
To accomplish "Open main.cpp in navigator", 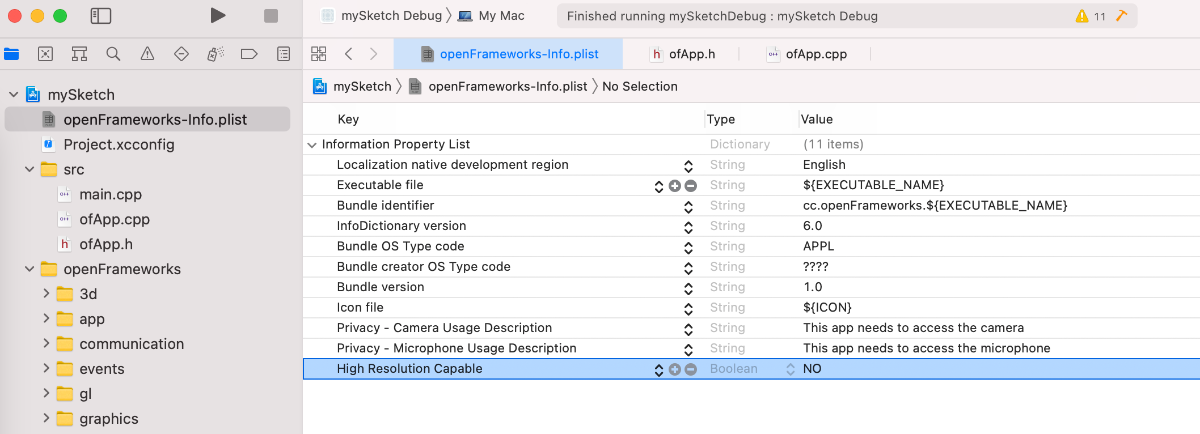I will coord(111,194).
